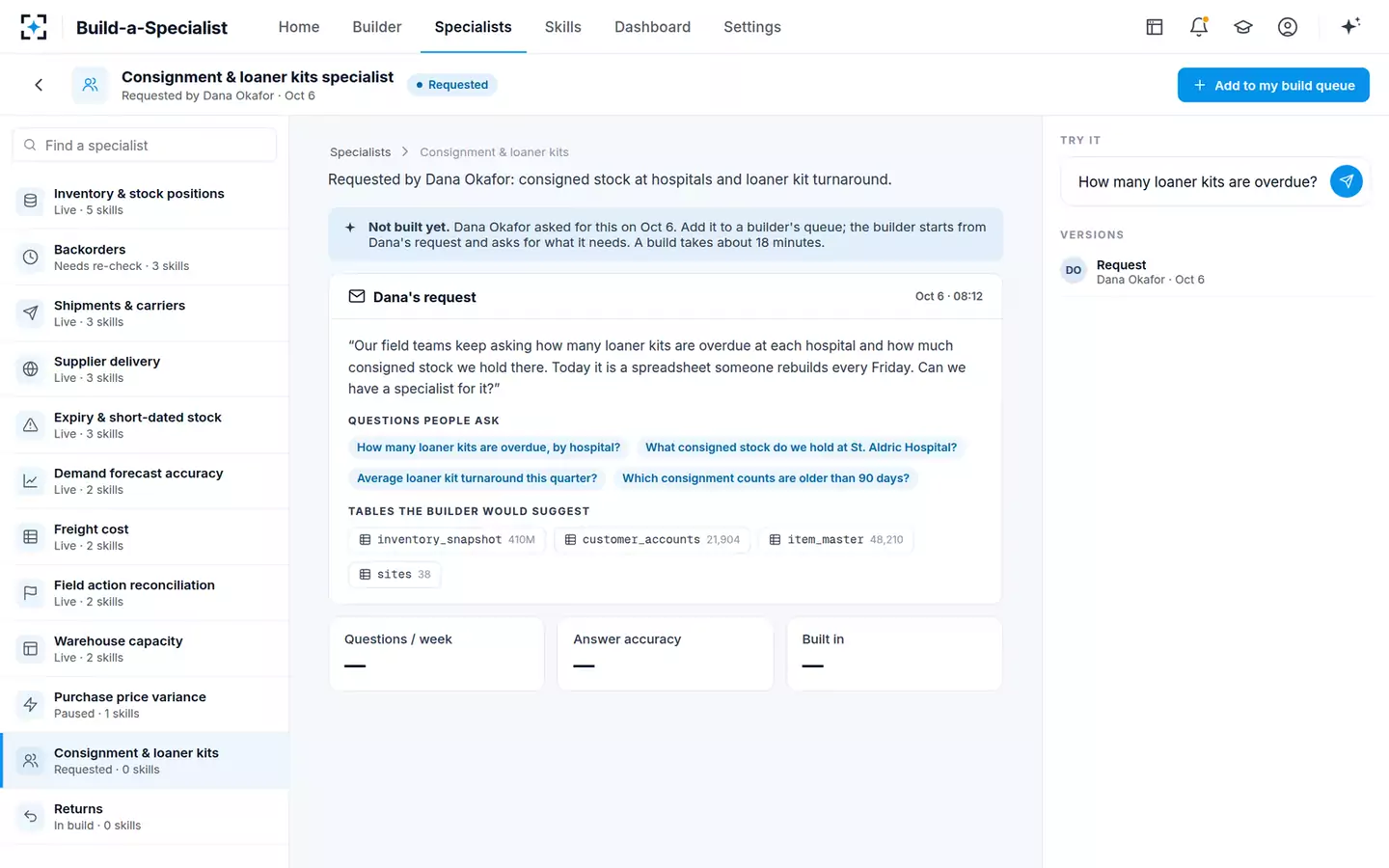Click the Returns undo-arrow icon
This screenshot has width=1389, height=868.
pyautogui.click(x=31, y=816)
